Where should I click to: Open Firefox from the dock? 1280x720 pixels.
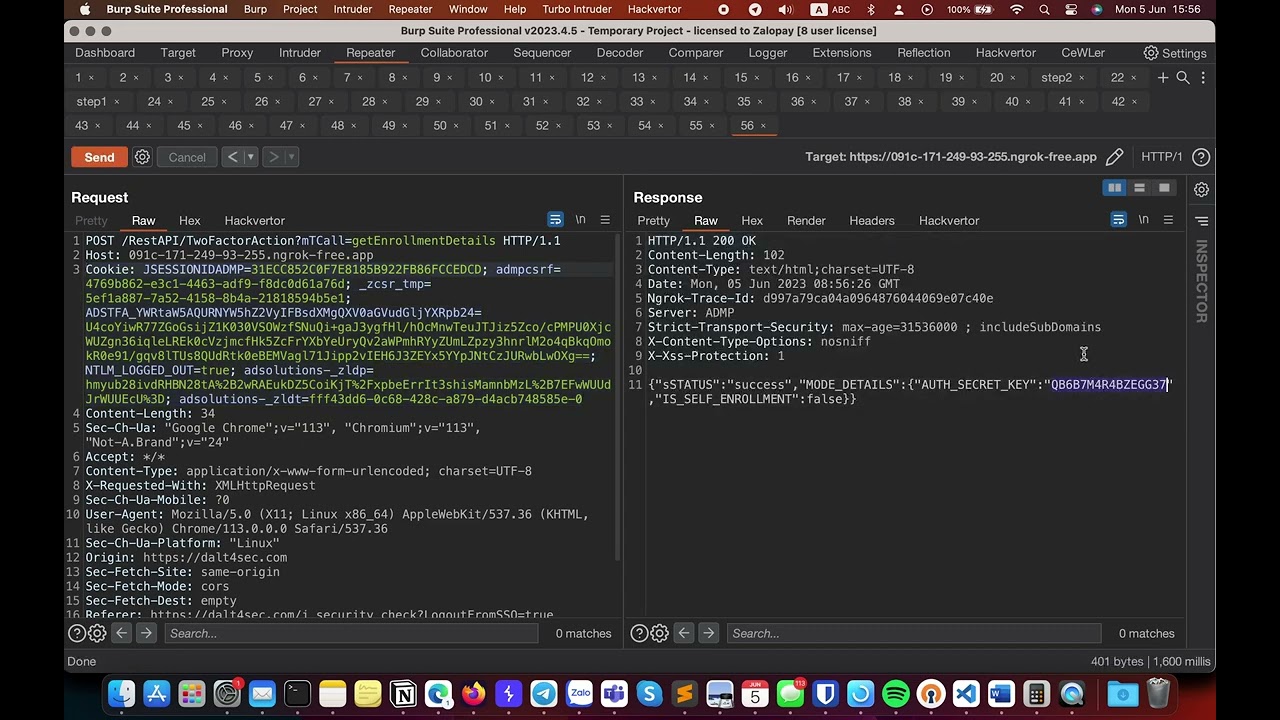pos(473,693)
